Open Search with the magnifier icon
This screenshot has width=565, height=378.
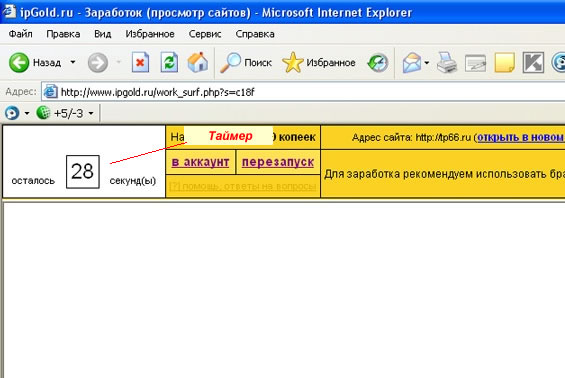click(230, 63)
